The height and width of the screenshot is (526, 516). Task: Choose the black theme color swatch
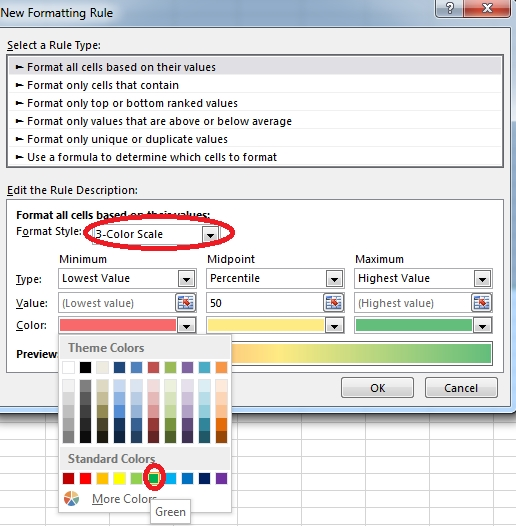86,367
